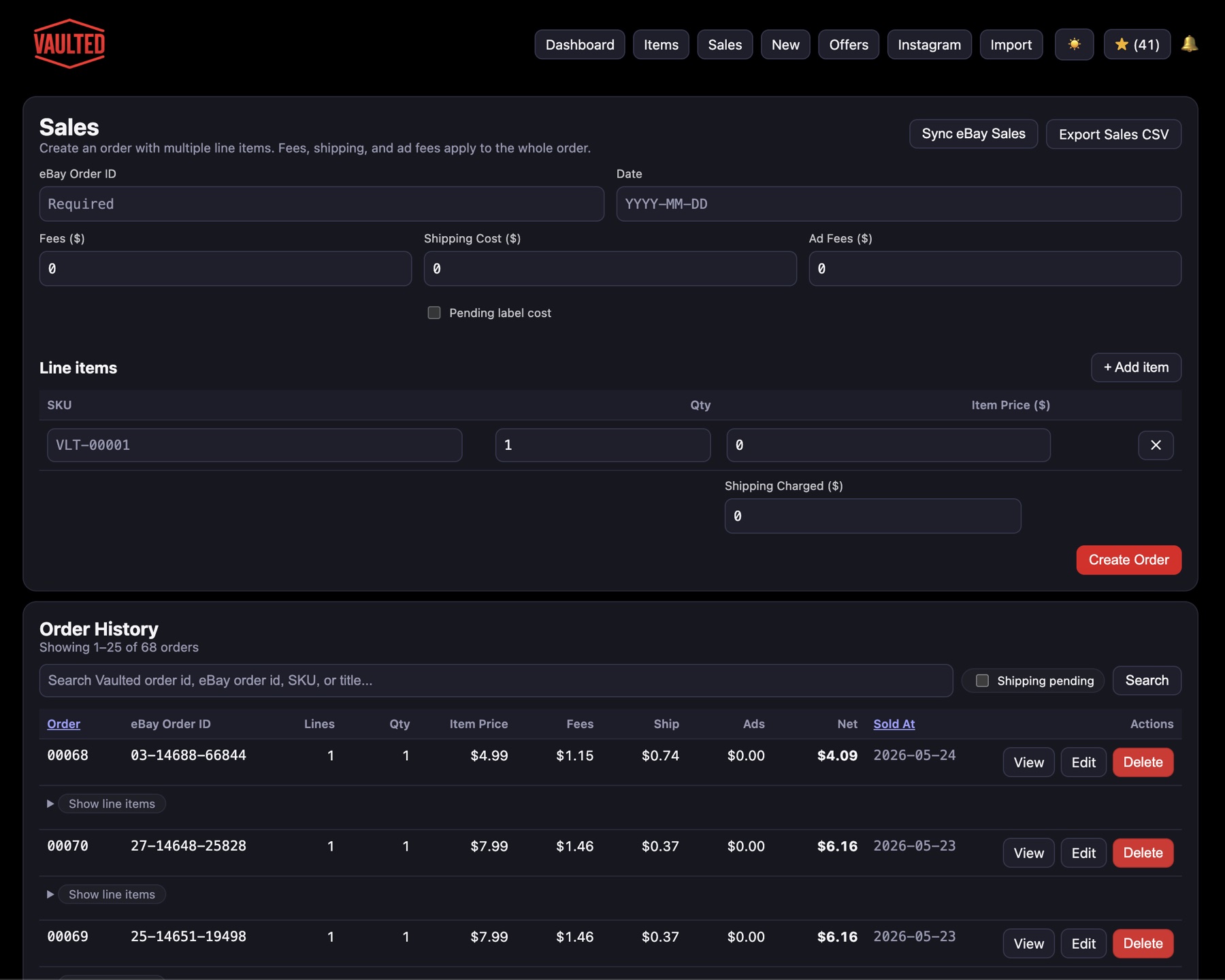This screenshot has height=980, width=1225.
Task: Focus line item Qty input
Action: pos(603,445)
